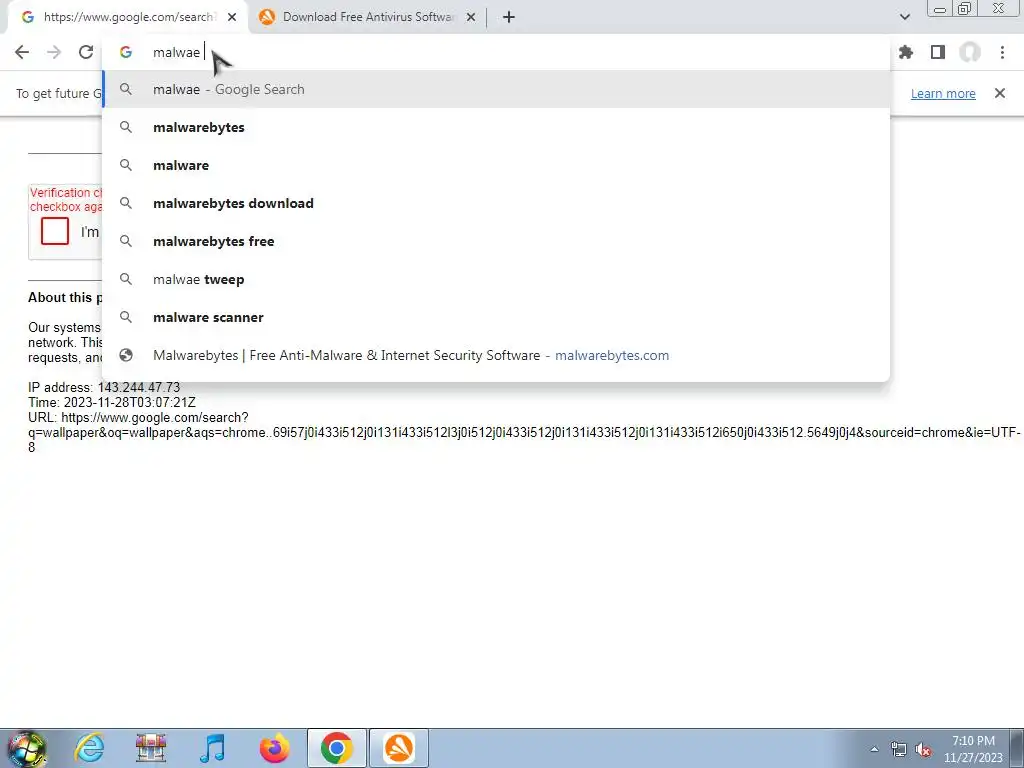Open the Windows Explorer taskbar icon
Viewport: 1024px width, 768px height.
click(x=151, y=748)
